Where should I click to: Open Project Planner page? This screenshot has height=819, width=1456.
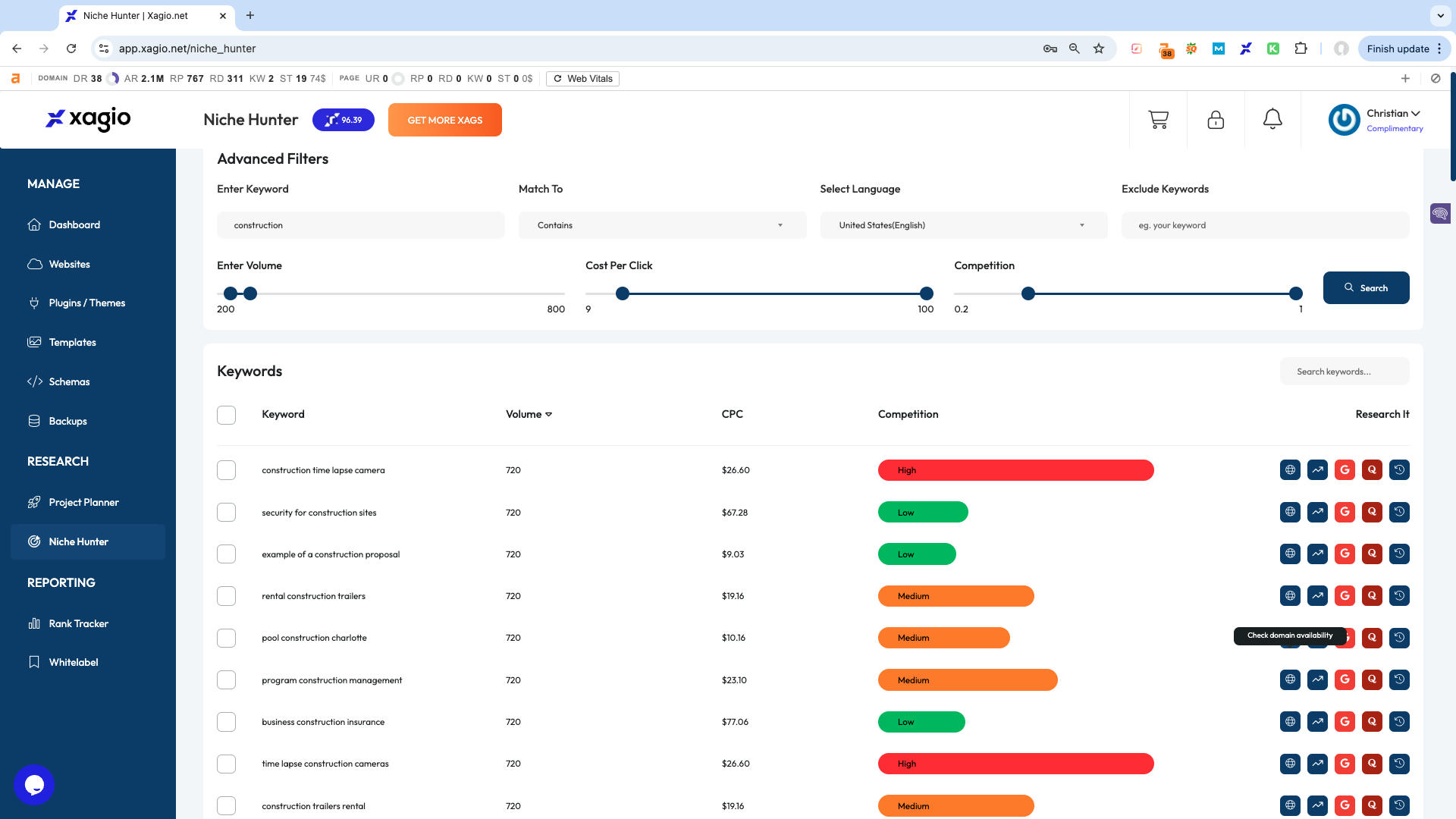(83, 502)
